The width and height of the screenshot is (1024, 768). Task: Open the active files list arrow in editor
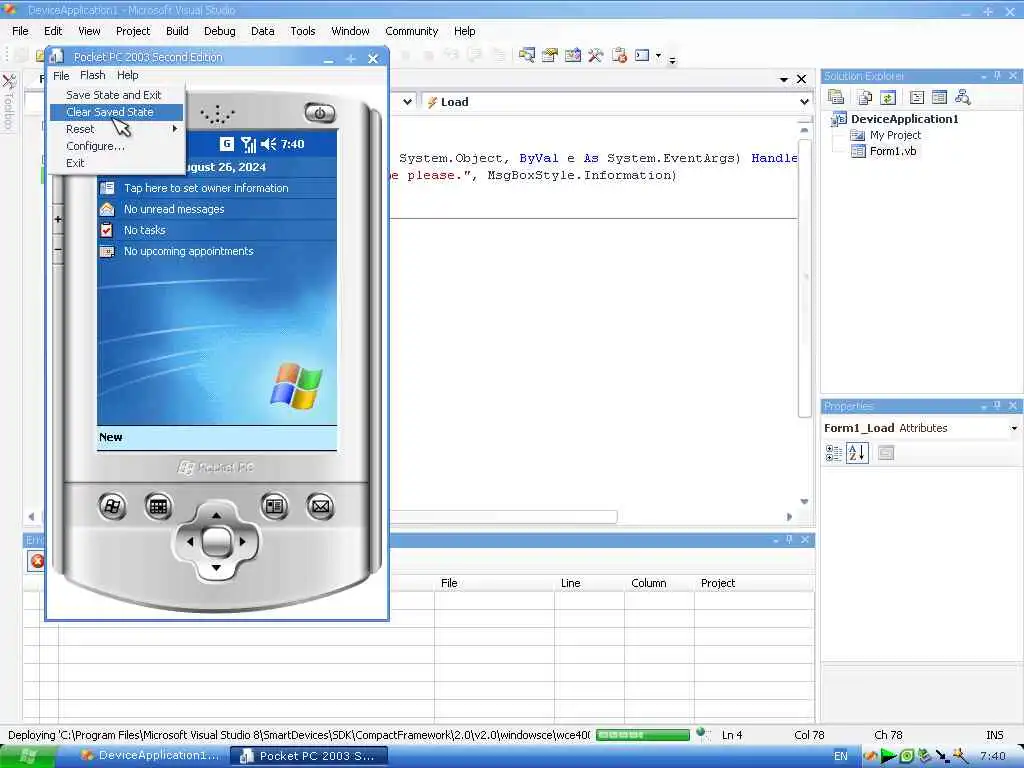(x=784, y=79)
